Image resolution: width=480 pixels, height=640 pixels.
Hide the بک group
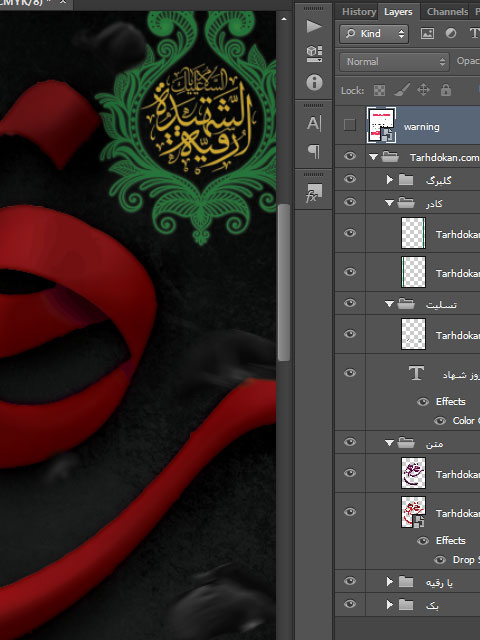point(350,604)
